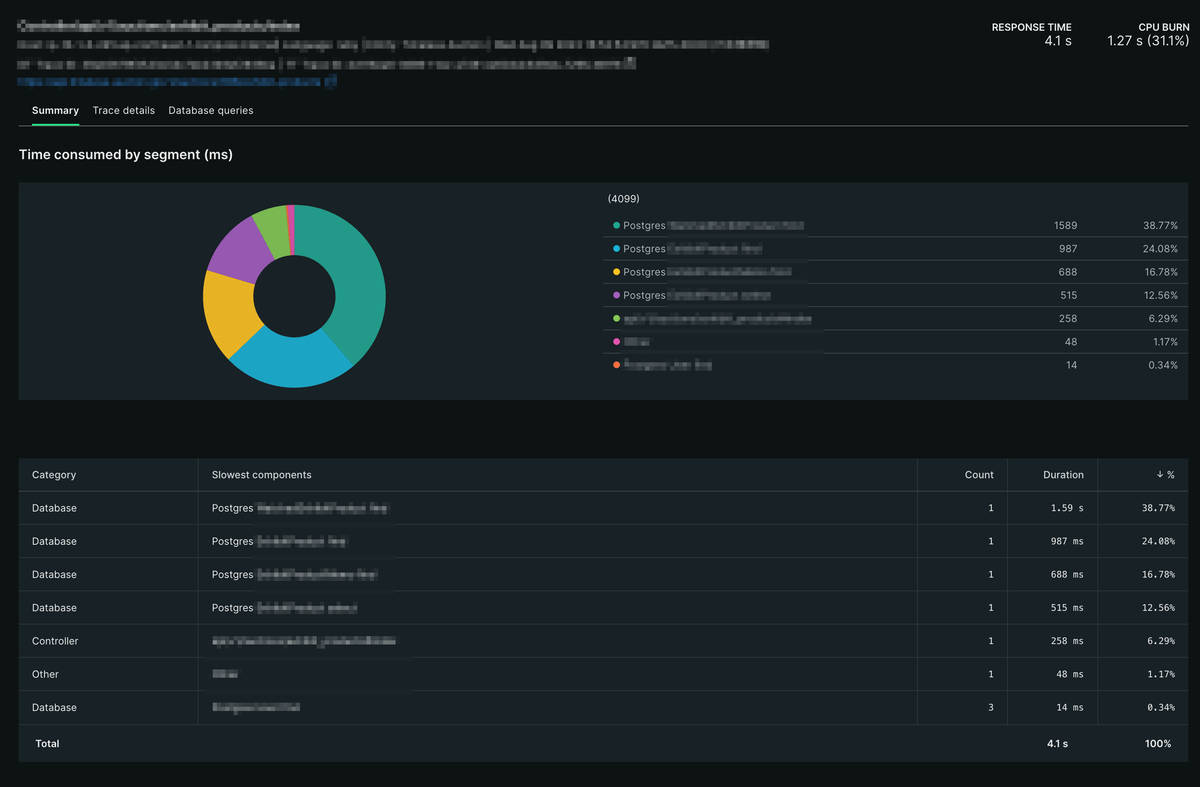Sort by the Duration column header
This screenshot has width=1200, height=787.
pyautogui.click(x=1063, y=475)
